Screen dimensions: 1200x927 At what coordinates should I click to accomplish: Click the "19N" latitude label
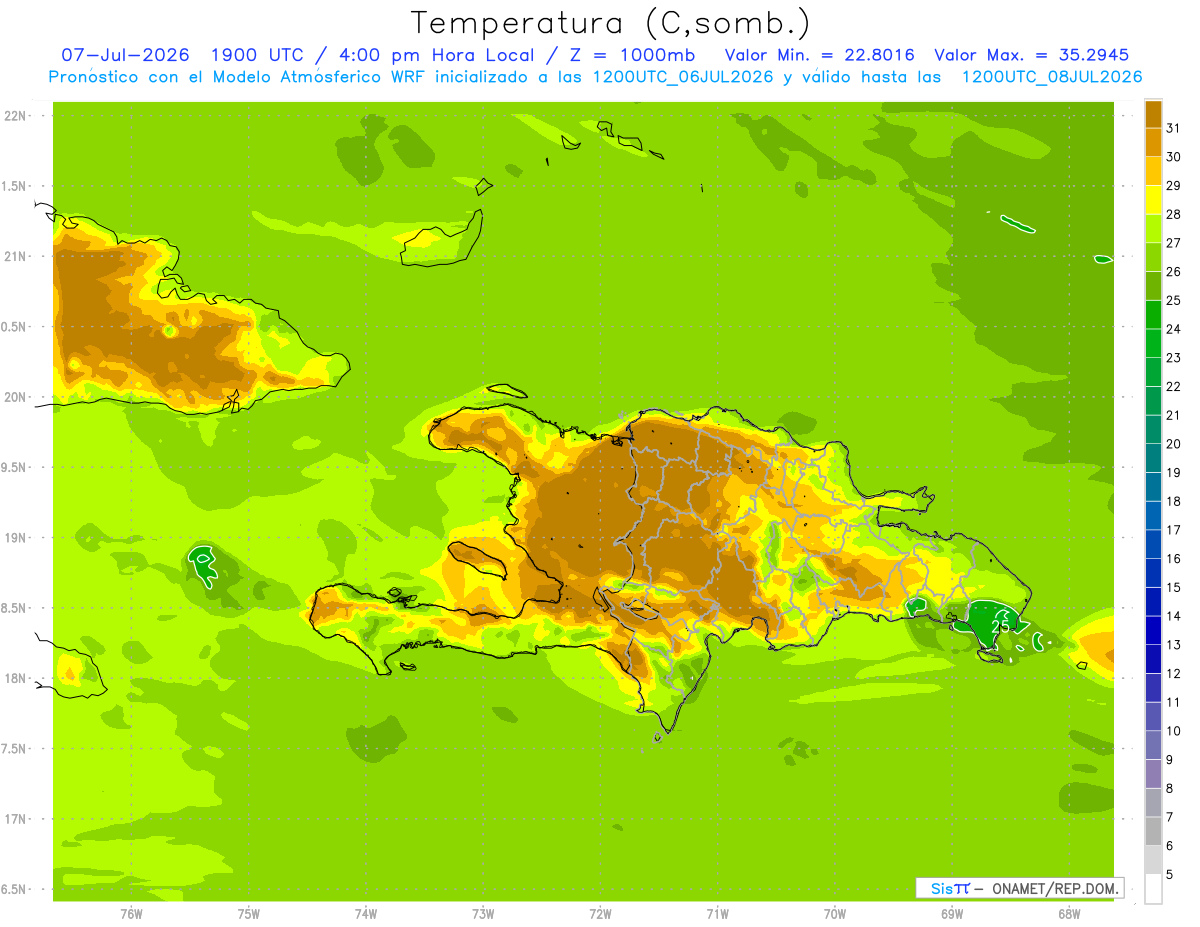(x=13, y=538)
